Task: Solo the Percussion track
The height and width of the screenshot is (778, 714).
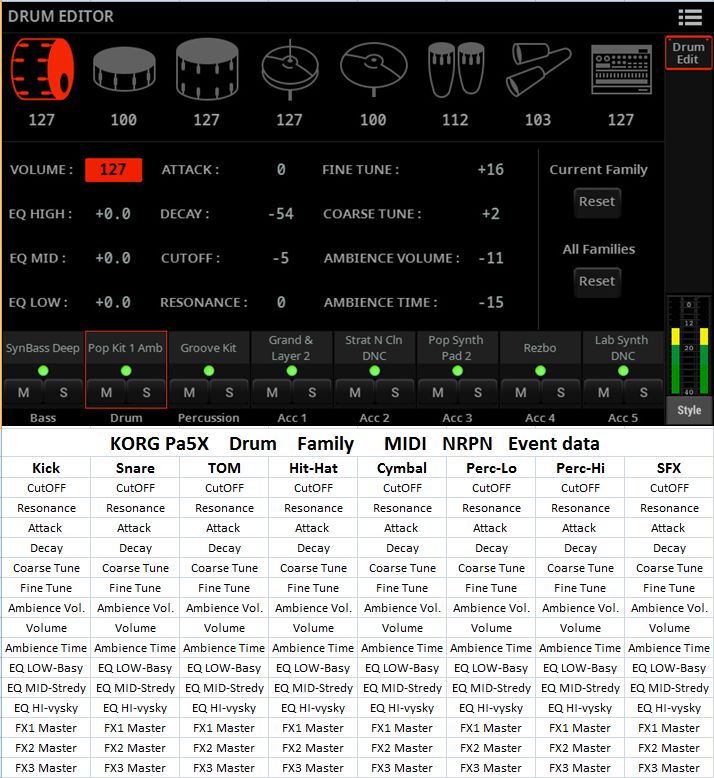Action: click(229, 393)
